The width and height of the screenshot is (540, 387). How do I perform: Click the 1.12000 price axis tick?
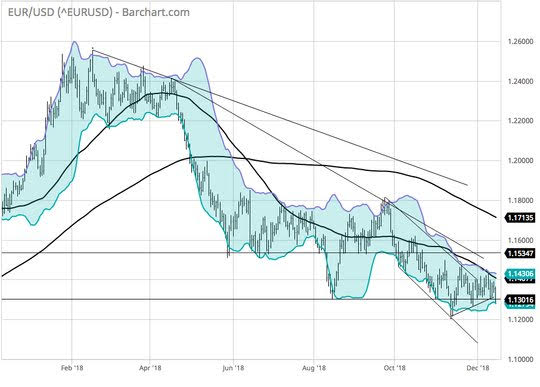pos(520,320)
